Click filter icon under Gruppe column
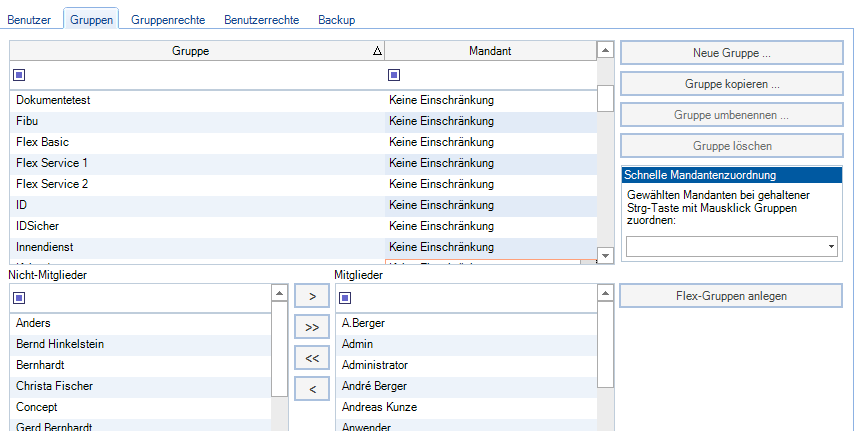The image size is (854, 431). (x=18, y=75)
